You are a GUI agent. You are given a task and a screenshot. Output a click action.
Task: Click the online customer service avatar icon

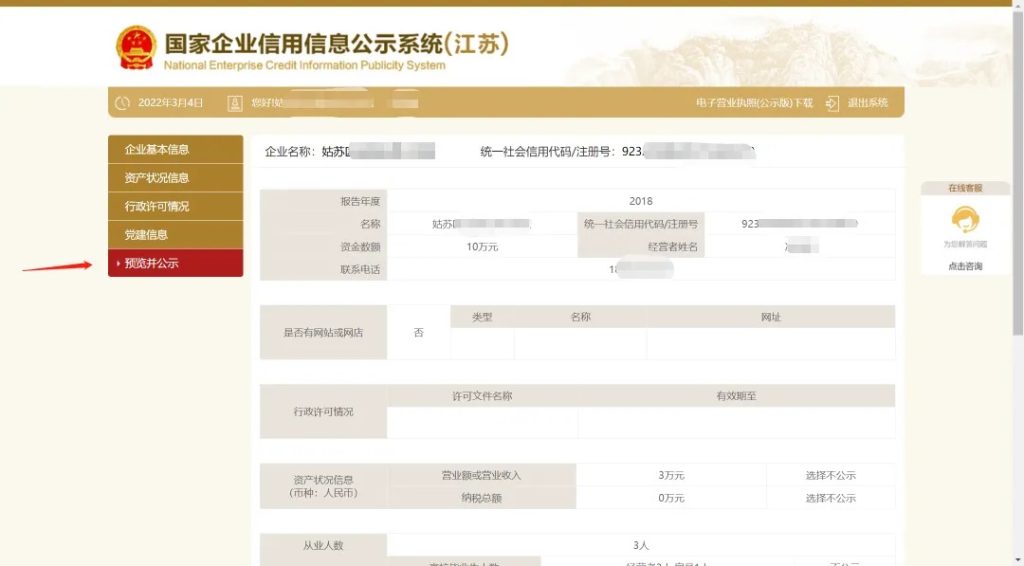click(x=964, y=219)
